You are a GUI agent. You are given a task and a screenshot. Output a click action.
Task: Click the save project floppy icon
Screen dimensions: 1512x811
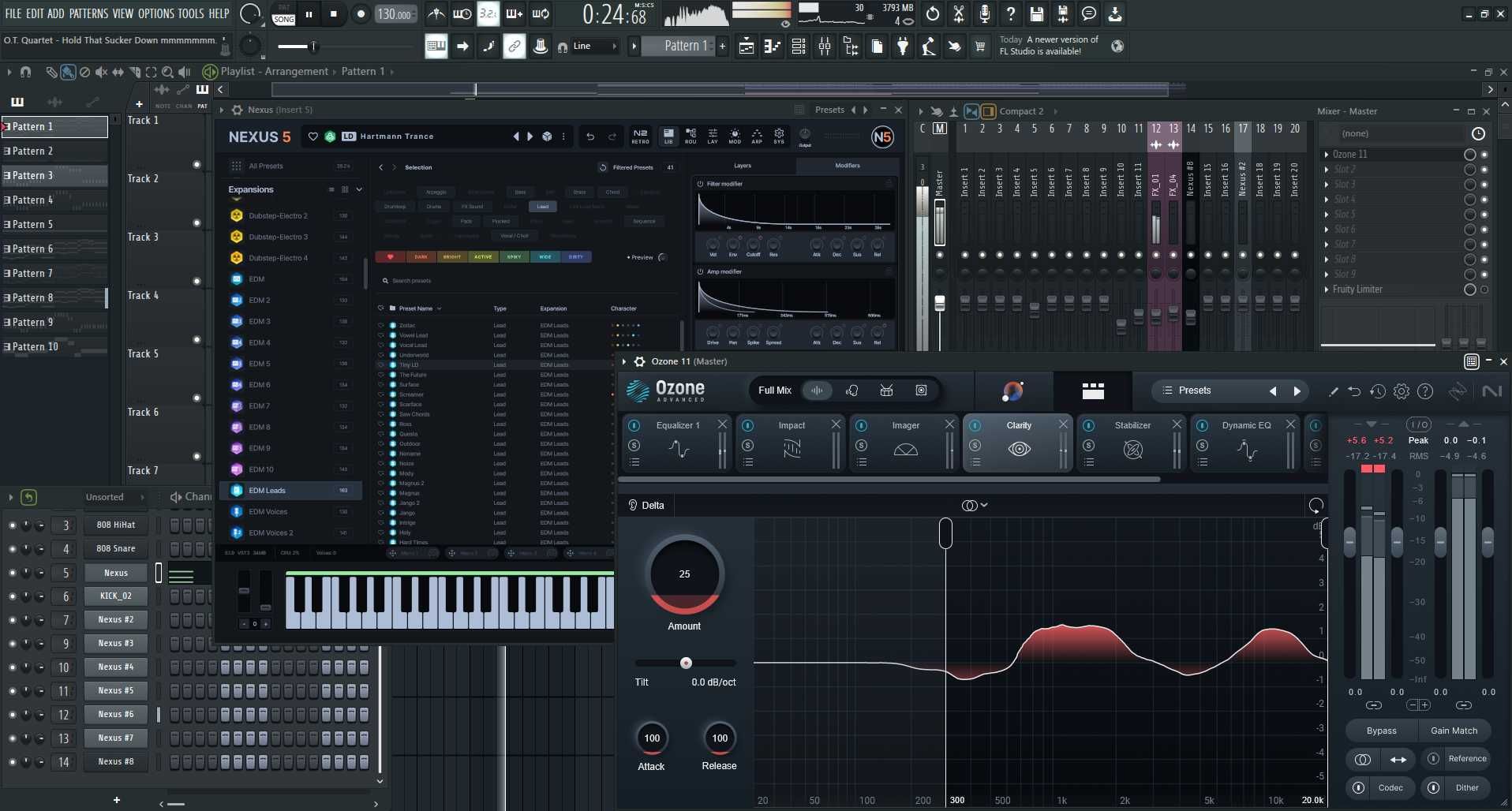1037,14
